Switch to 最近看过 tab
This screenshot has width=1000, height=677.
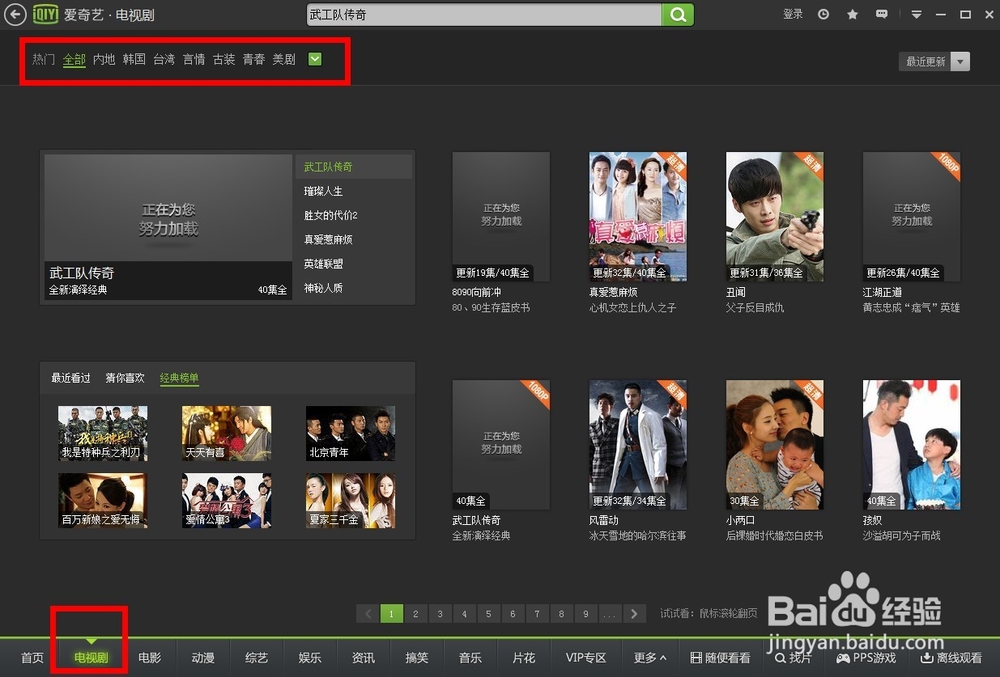click(71, 378)
